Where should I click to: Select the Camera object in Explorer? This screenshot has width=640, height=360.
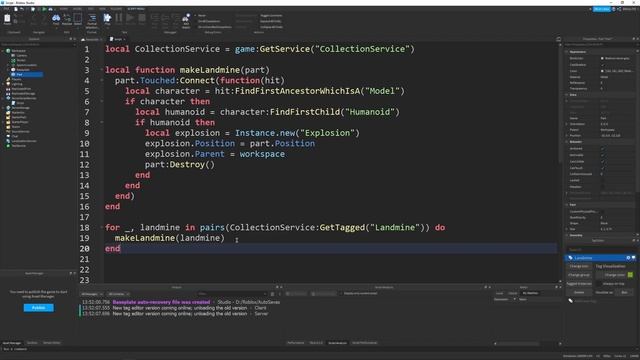tap(22, 56)
